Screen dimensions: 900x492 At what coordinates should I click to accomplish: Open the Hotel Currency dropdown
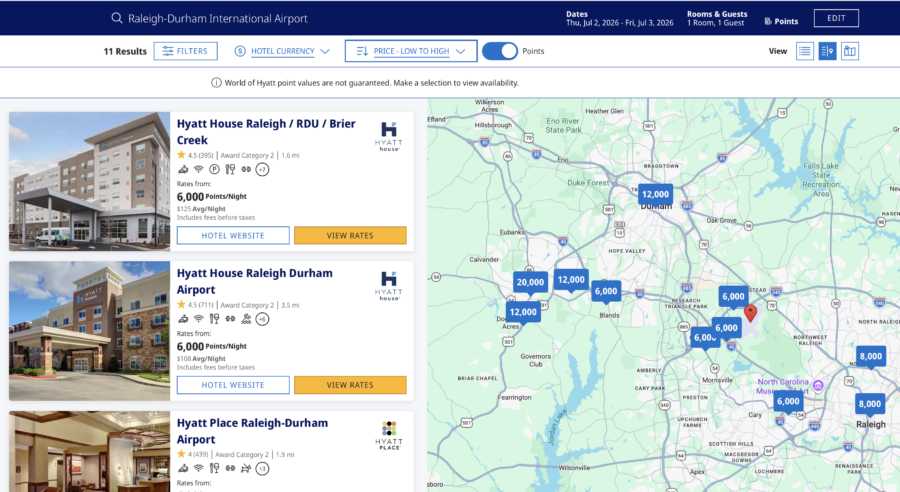coord(282,51)
